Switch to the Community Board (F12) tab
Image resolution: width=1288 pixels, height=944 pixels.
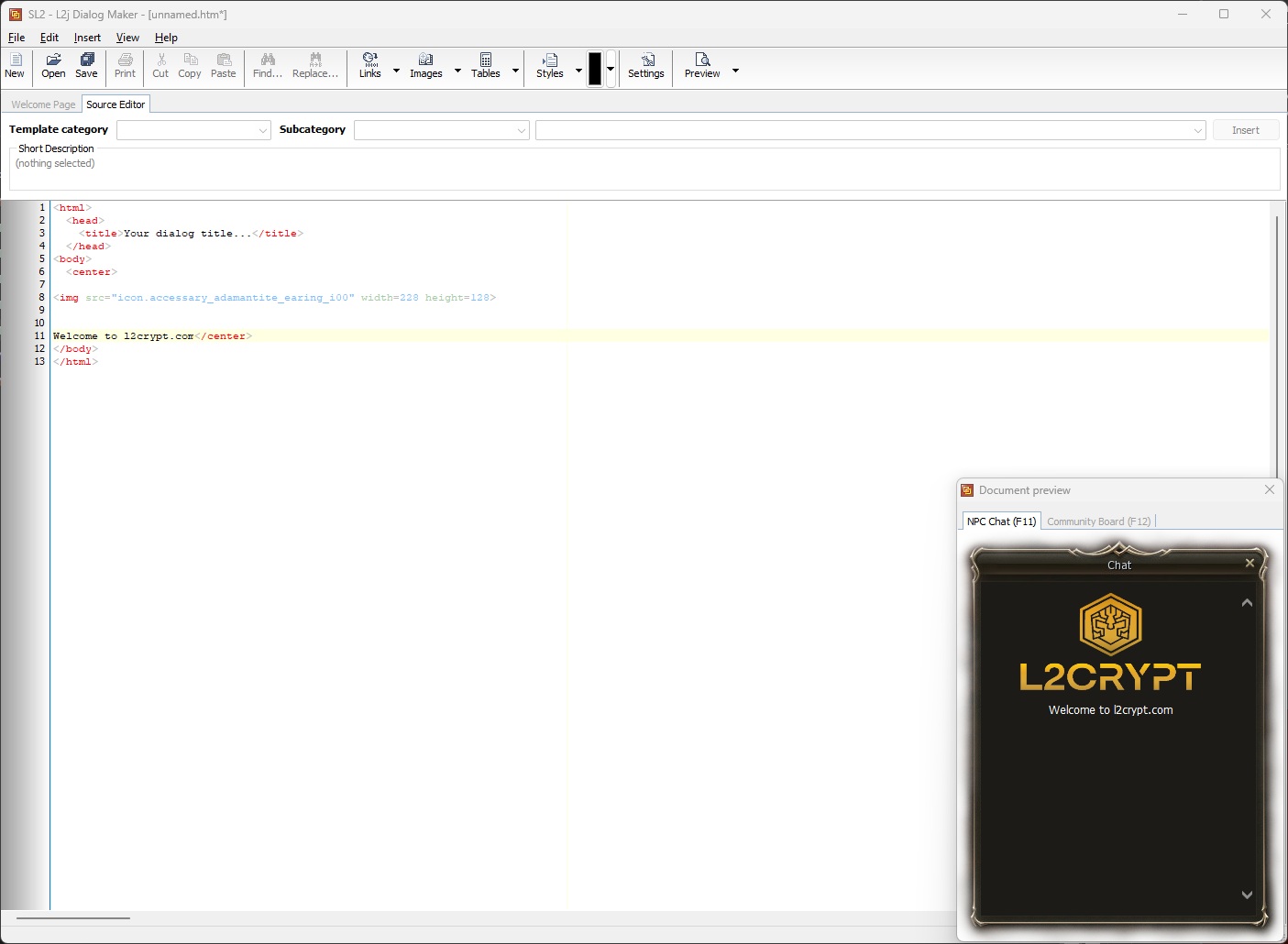1099,521
